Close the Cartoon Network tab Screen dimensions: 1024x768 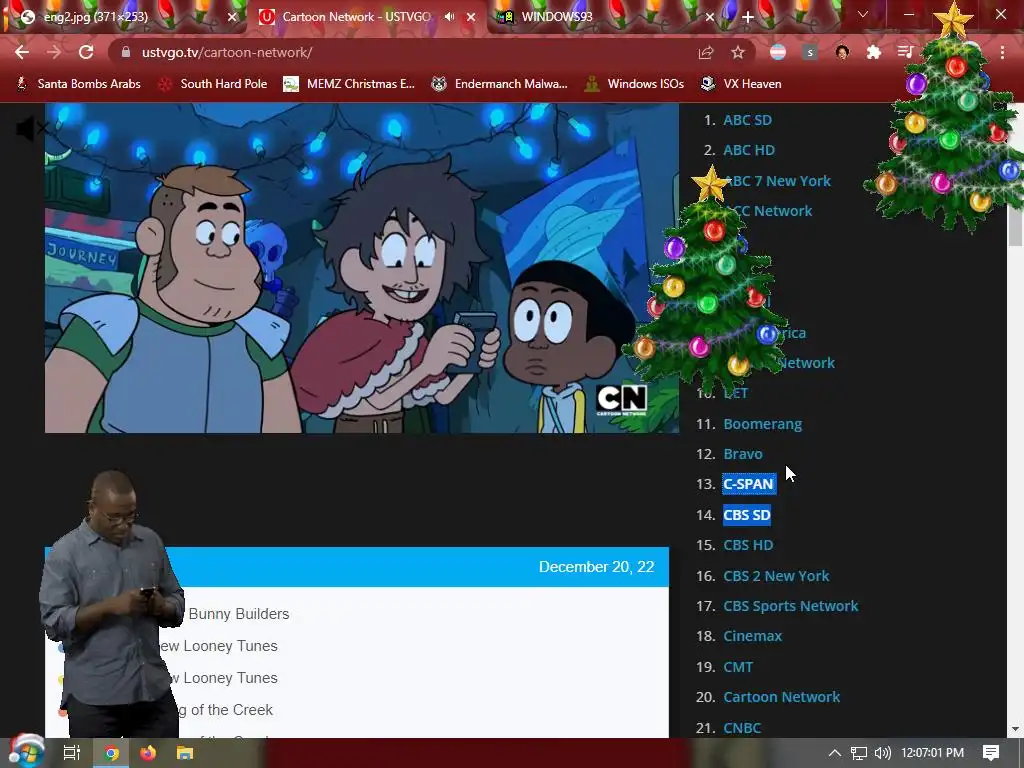[471, 18]
